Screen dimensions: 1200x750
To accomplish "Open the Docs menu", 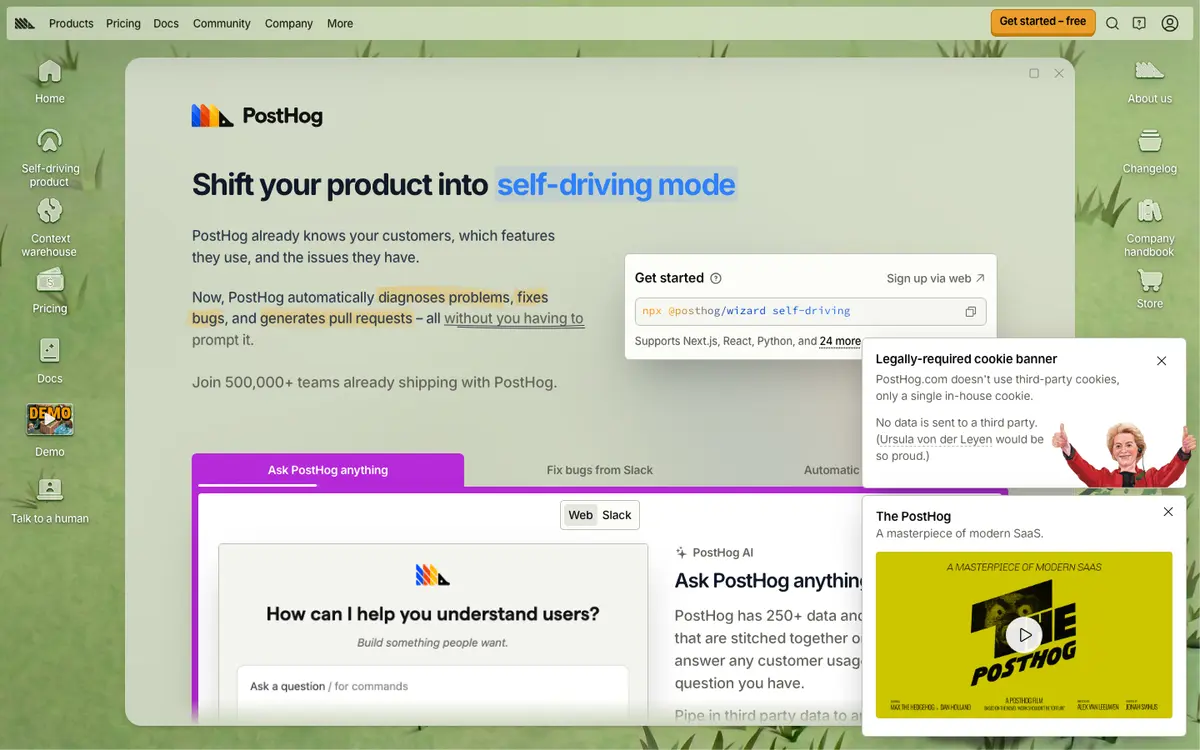I will pos(166,23).
